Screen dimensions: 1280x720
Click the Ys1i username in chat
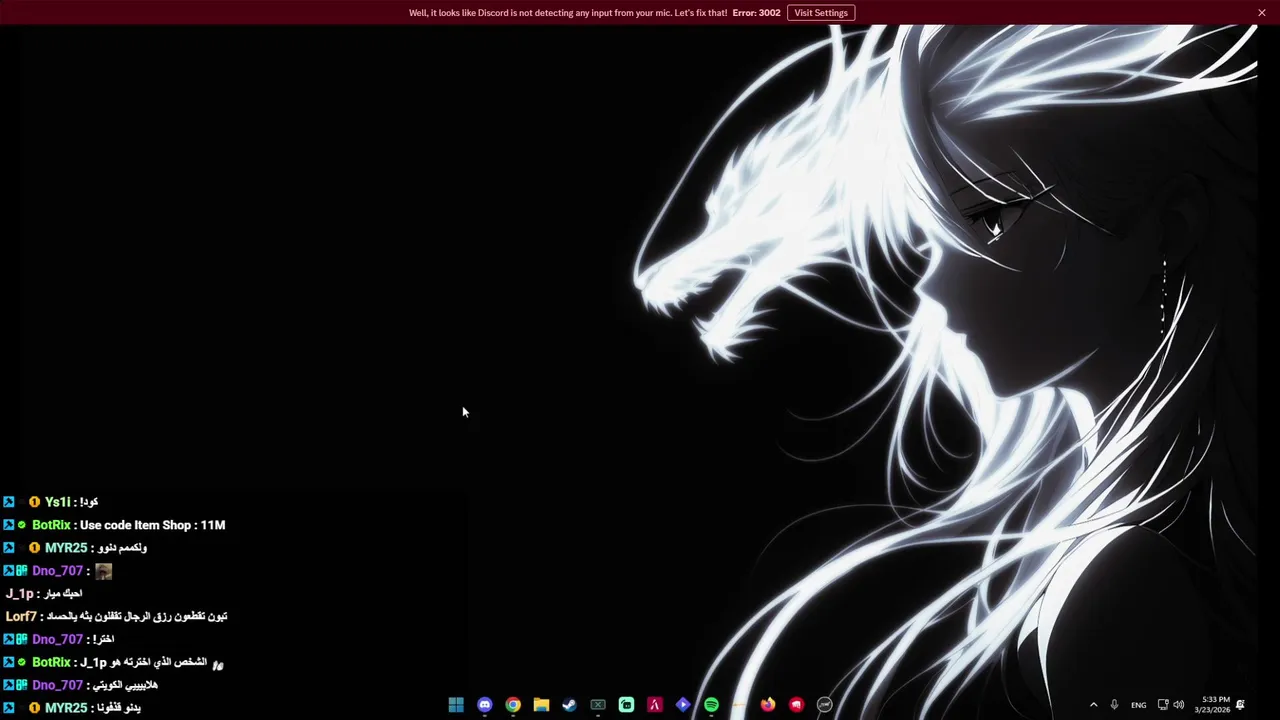click(58, 502)
